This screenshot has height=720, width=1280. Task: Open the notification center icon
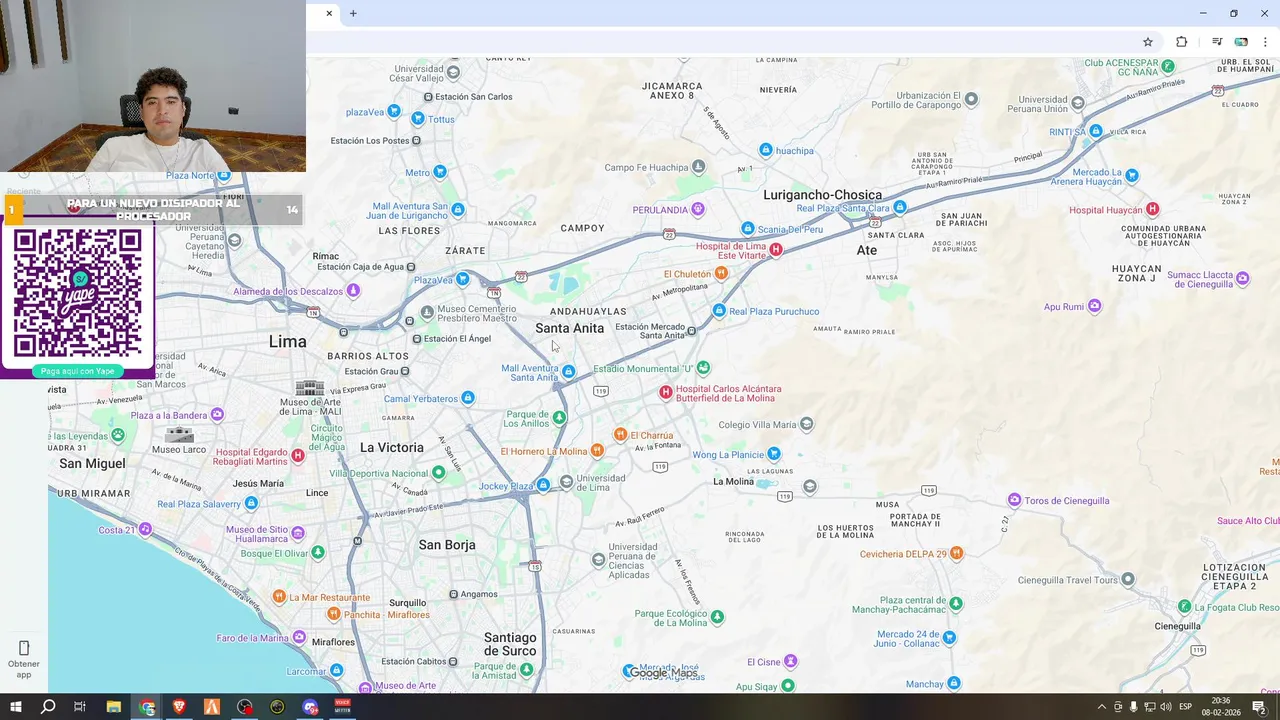[x=1260, y=707]
